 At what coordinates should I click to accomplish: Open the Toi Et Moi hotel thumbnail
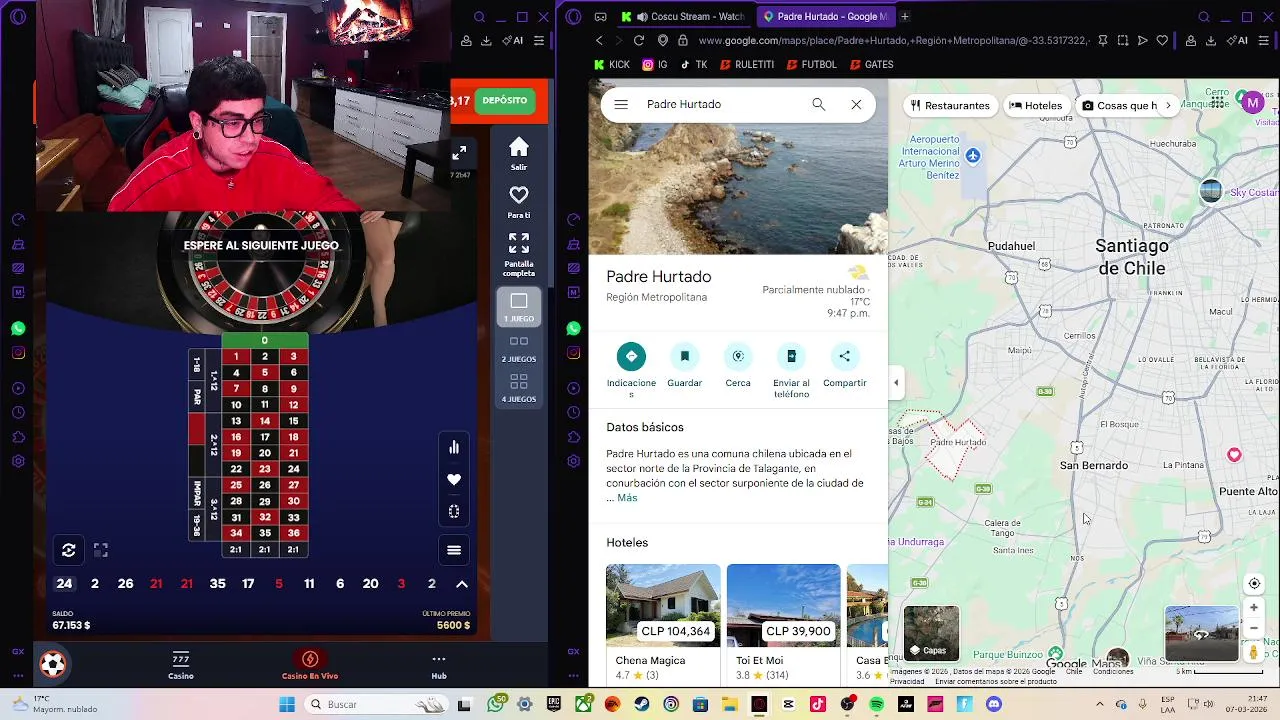(x=784, y=606)
